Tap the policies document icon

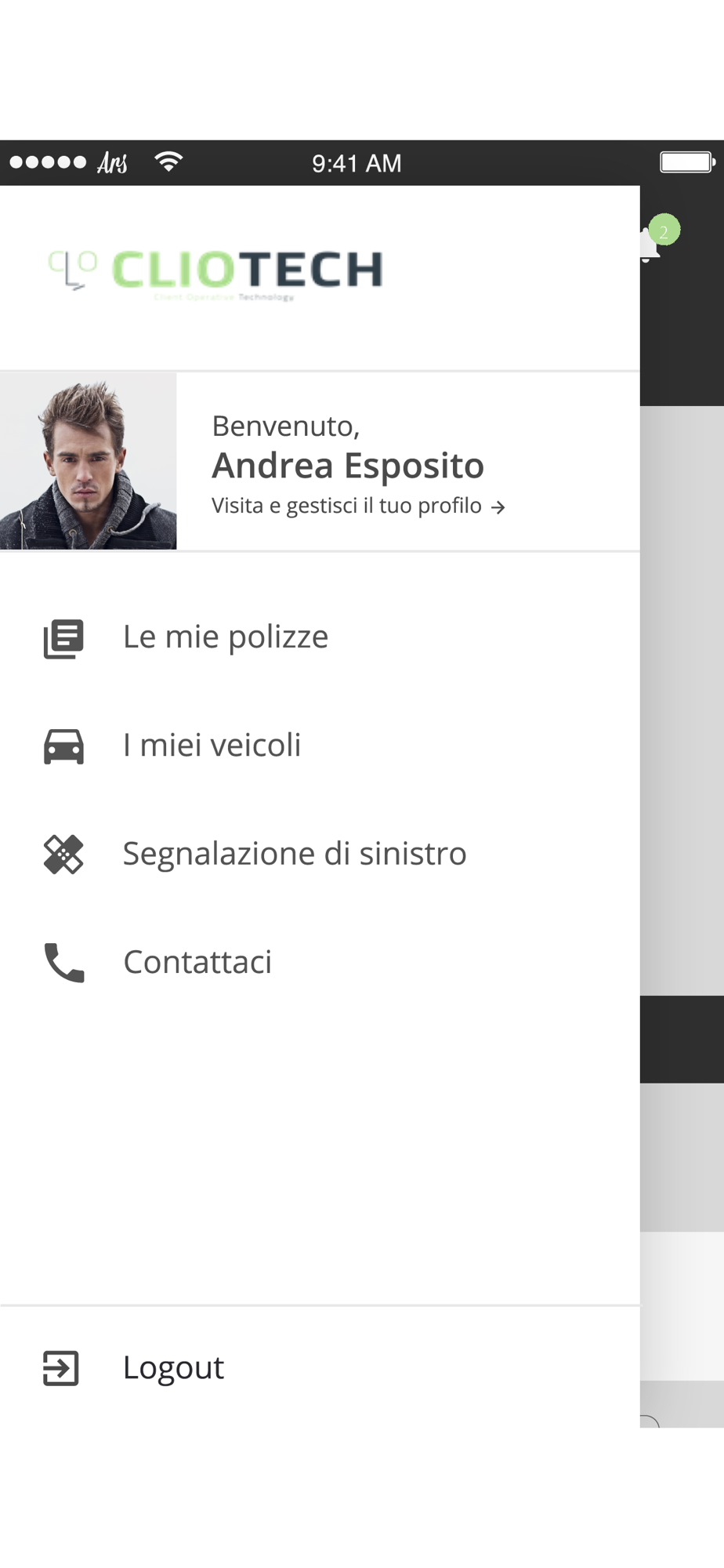(x=63, y=639)
